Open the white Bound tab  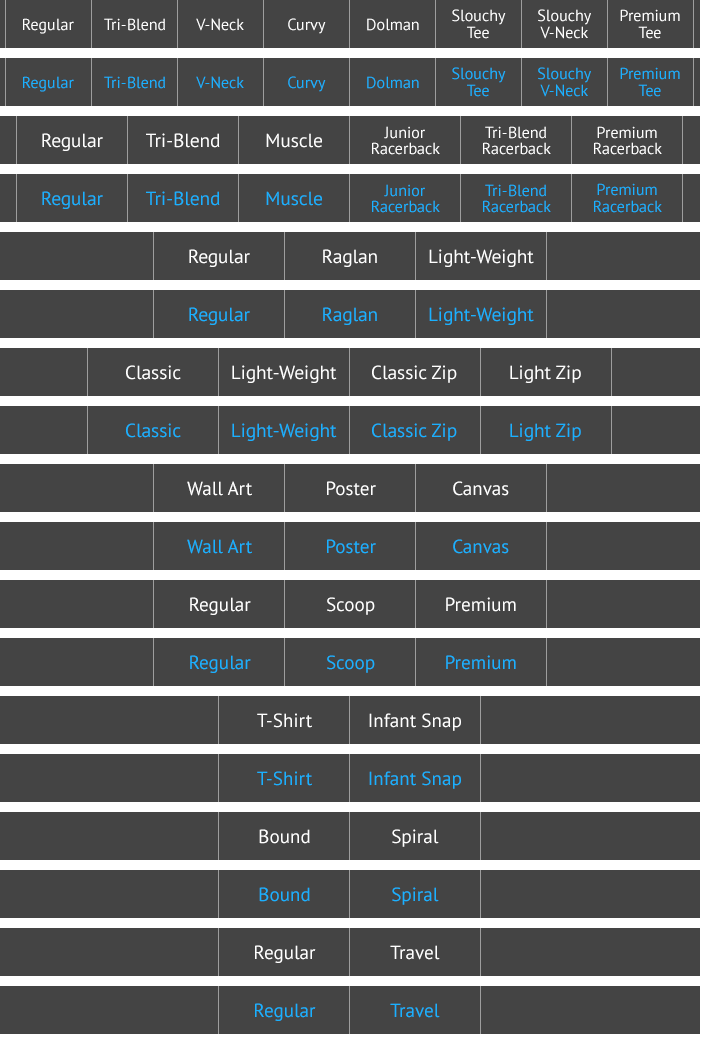pos(285,837)
